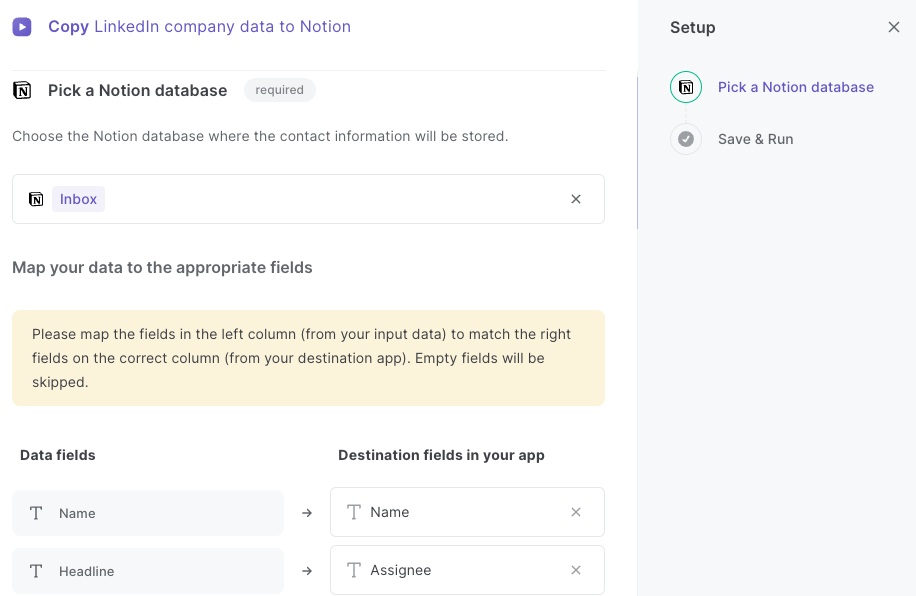
Task: Click the Notion icon beside the Pick a Notion database heading
Action: pyautogui.click(x=22, y=91)
